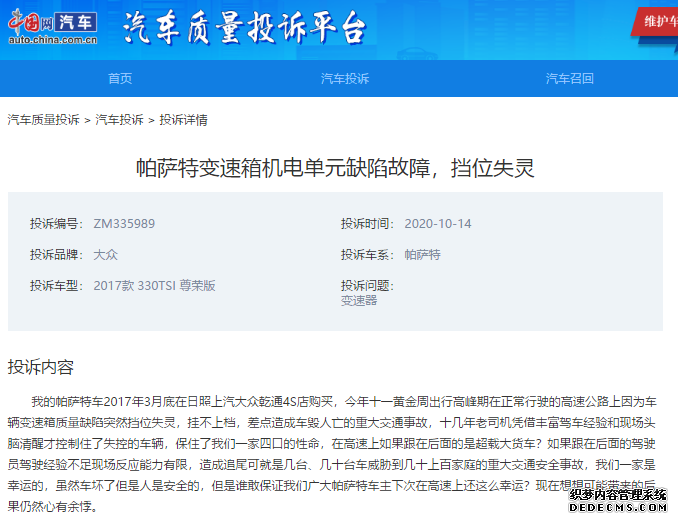Image resolution: width=678 pixels, height=522 pixels.
Task: Click the 汽车质量投诉 breadcrumb link
Action: tap(43, 120)
